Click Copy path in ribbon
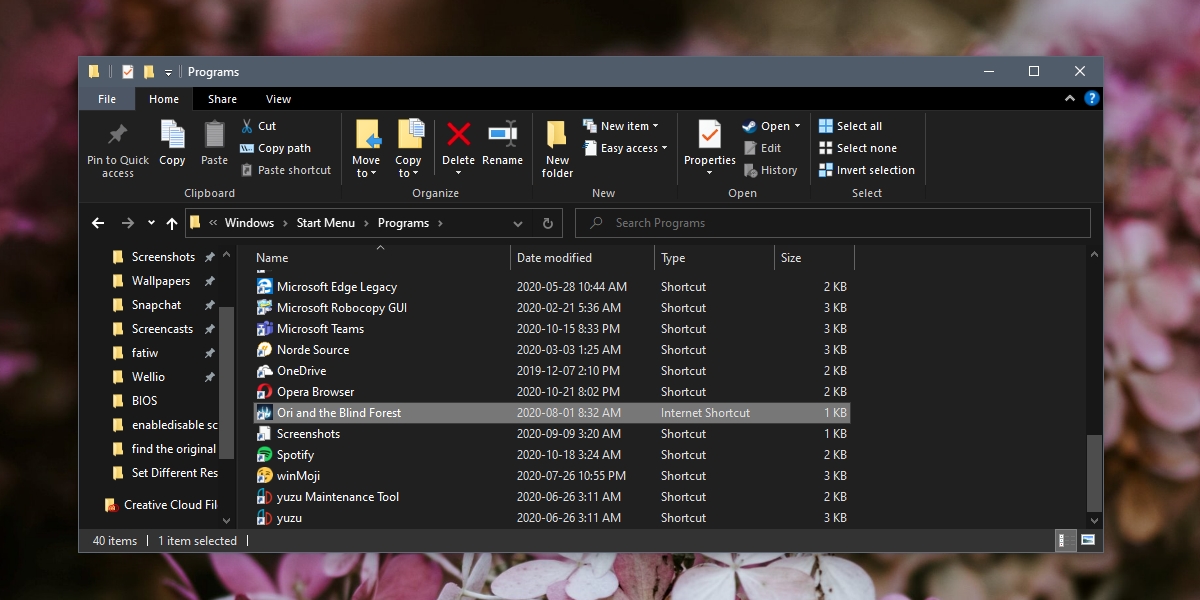Screen dimensions: 1200x600 [275, 148]
